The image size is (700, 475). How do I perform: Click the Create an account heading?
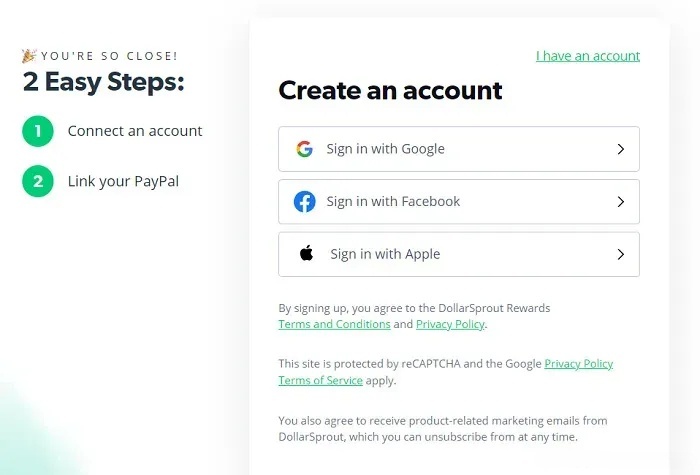(x=390, y=91)
